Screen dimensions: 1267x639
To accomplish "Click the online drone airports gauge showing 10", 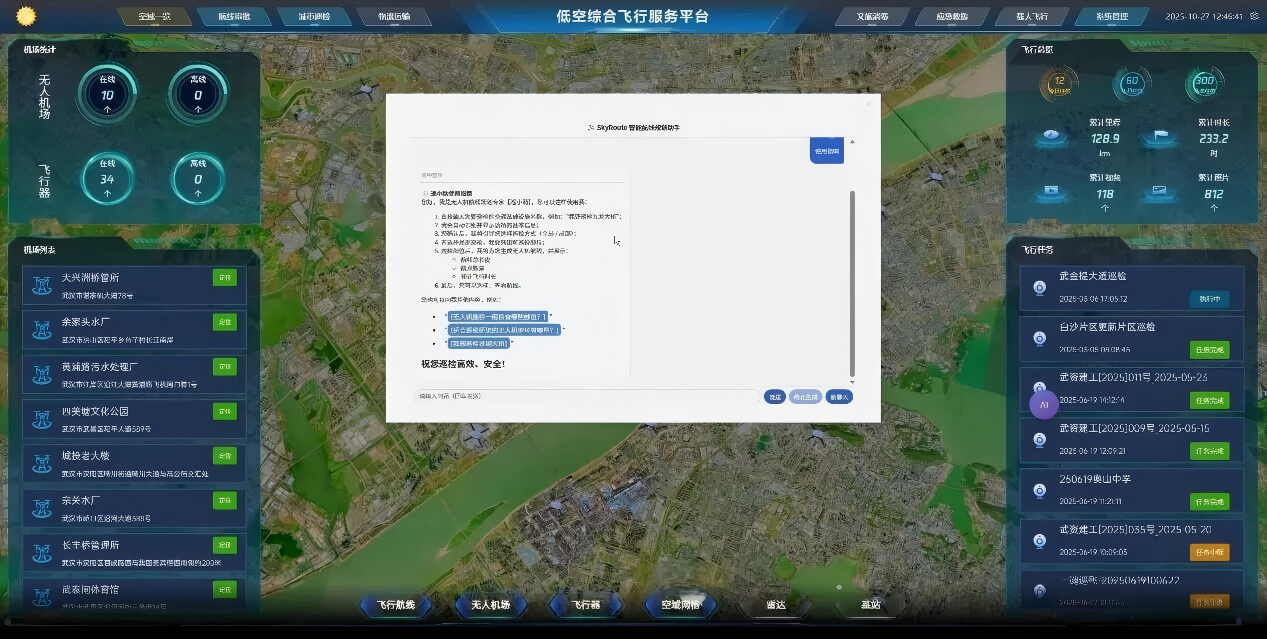I will click(107, 94).
